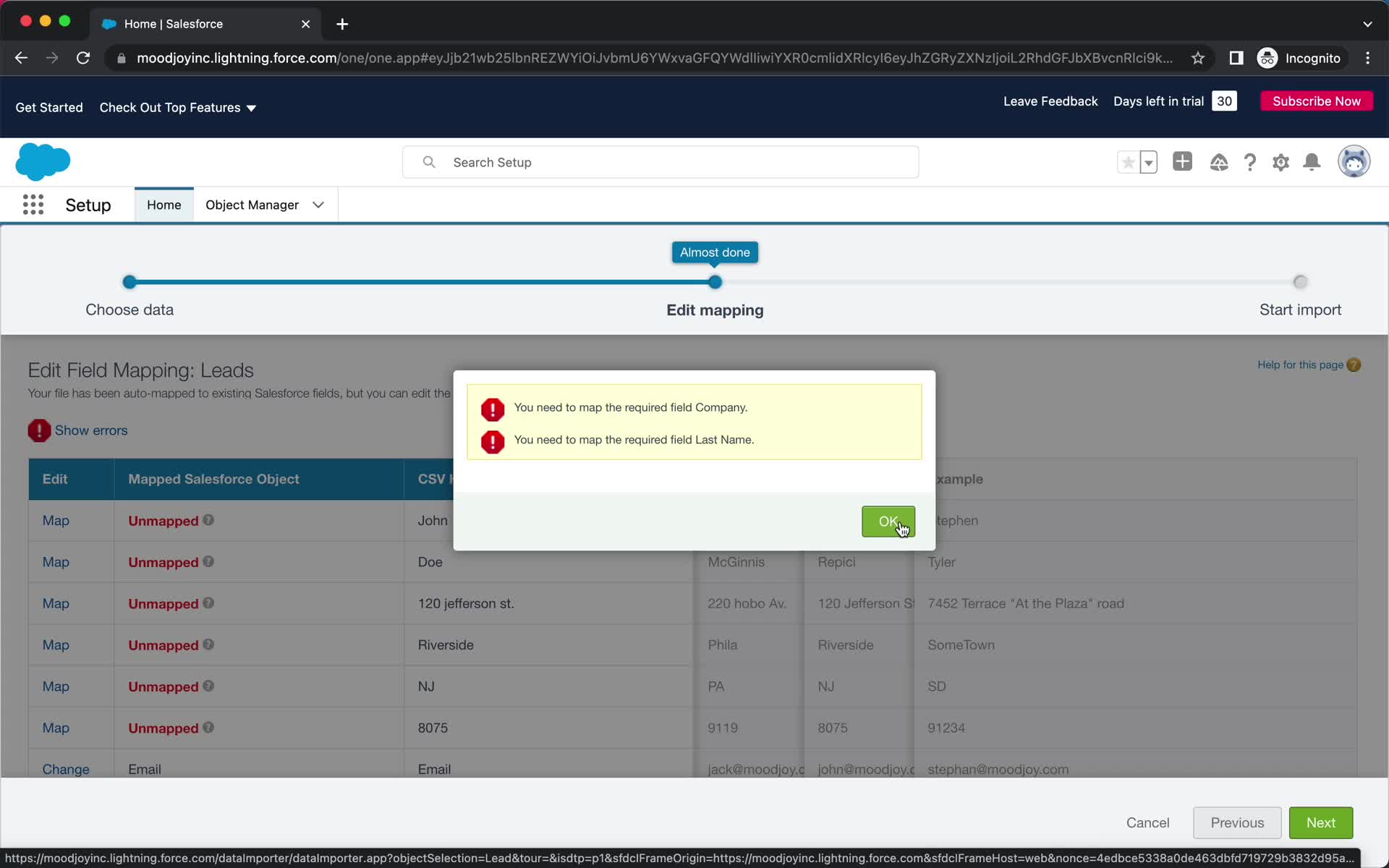Screen dimensions: 1389x868
Task: Click Map link in the Doe row
Action: (x=56, y=562)
